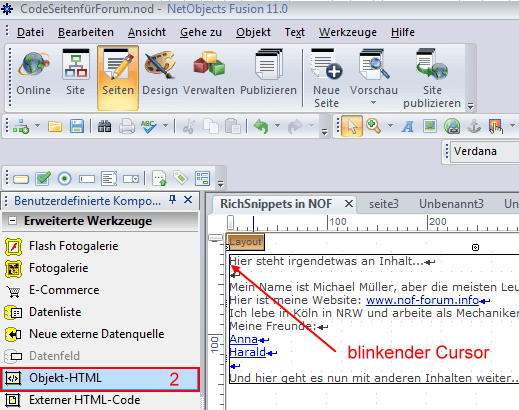519x410 pixels.
Task: Open the Werkzeuge menu
Action: (x=348, y=32)
